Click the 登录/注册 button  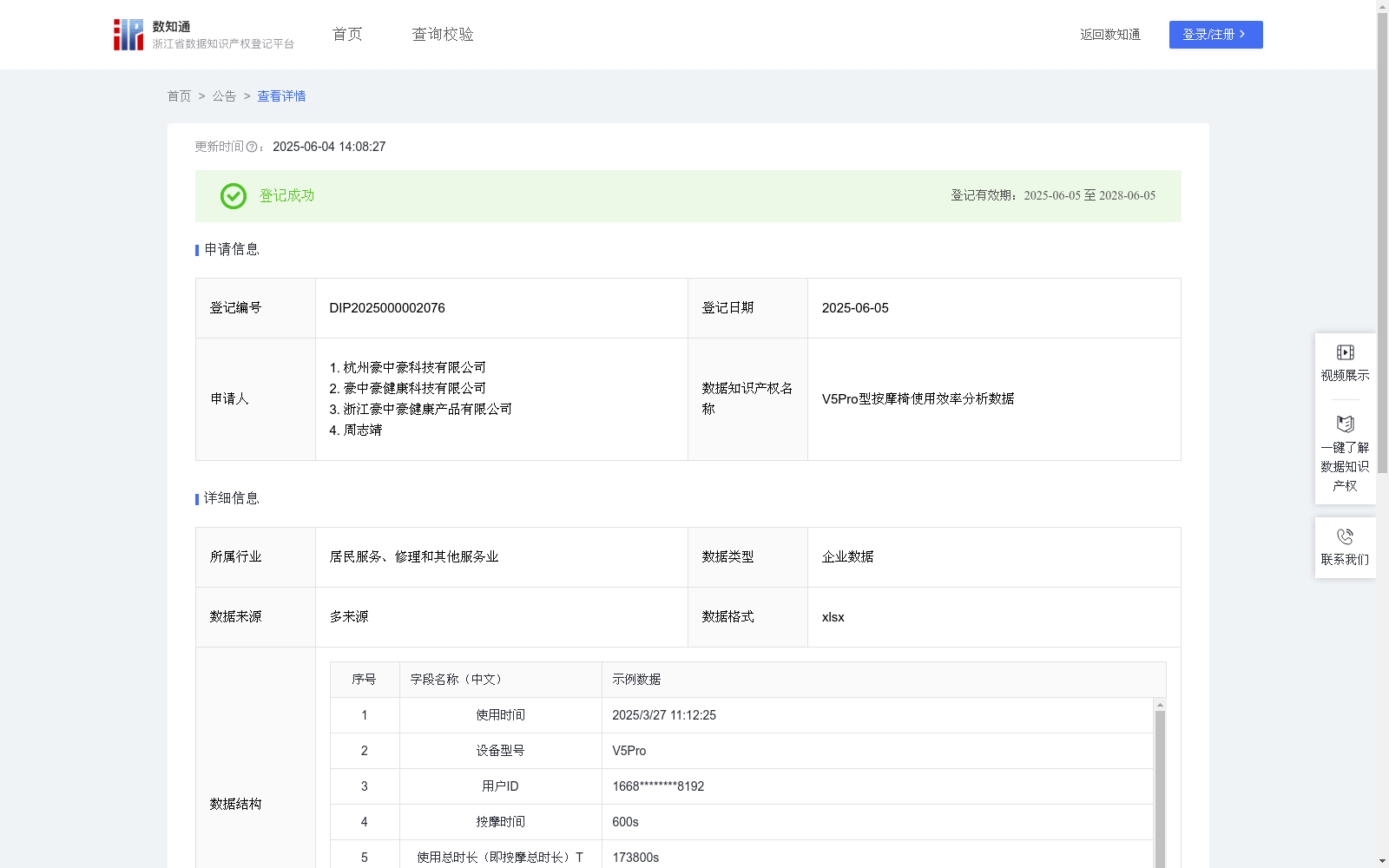point(1215,35)
